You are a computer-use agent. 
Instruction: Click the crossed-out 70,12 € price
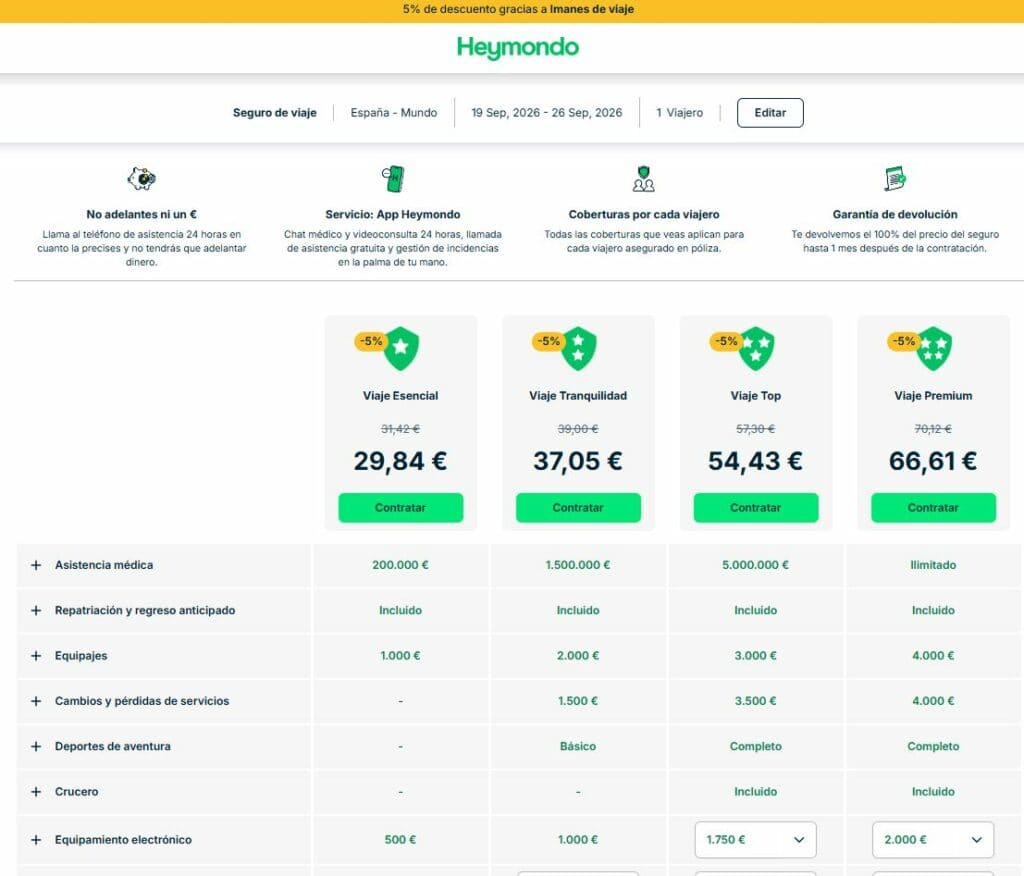coord(933,429)
